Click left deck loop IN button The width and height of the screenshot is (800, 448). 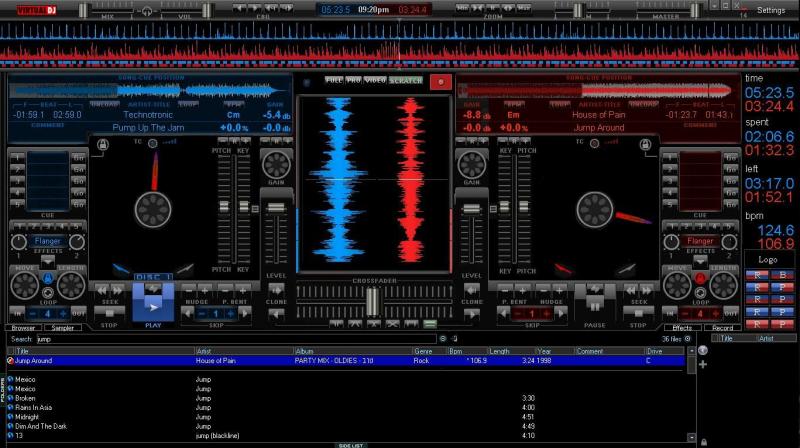tap(17, 313)
